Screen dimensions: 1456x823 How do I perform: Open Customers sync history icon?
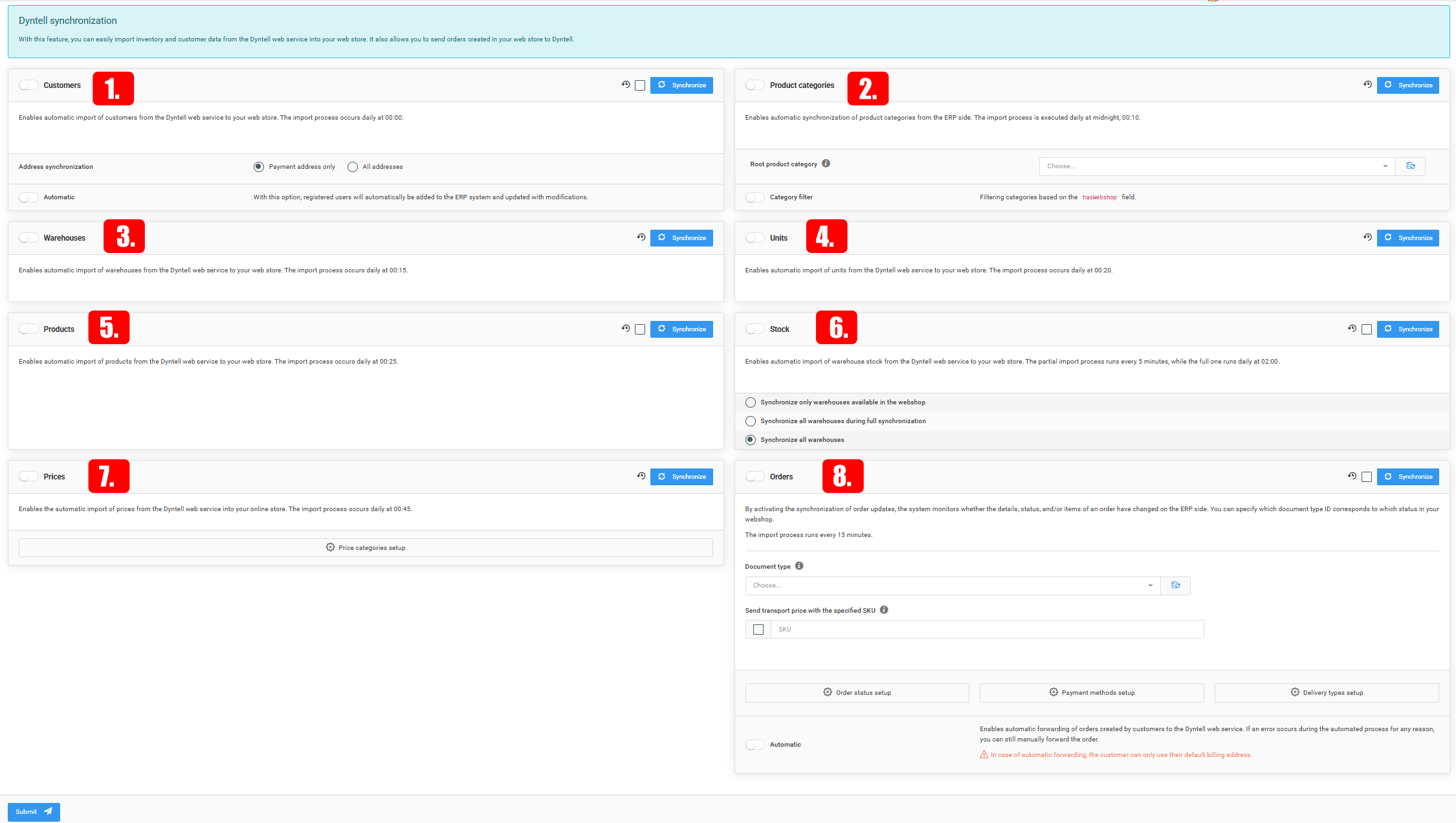click(626, 85)
